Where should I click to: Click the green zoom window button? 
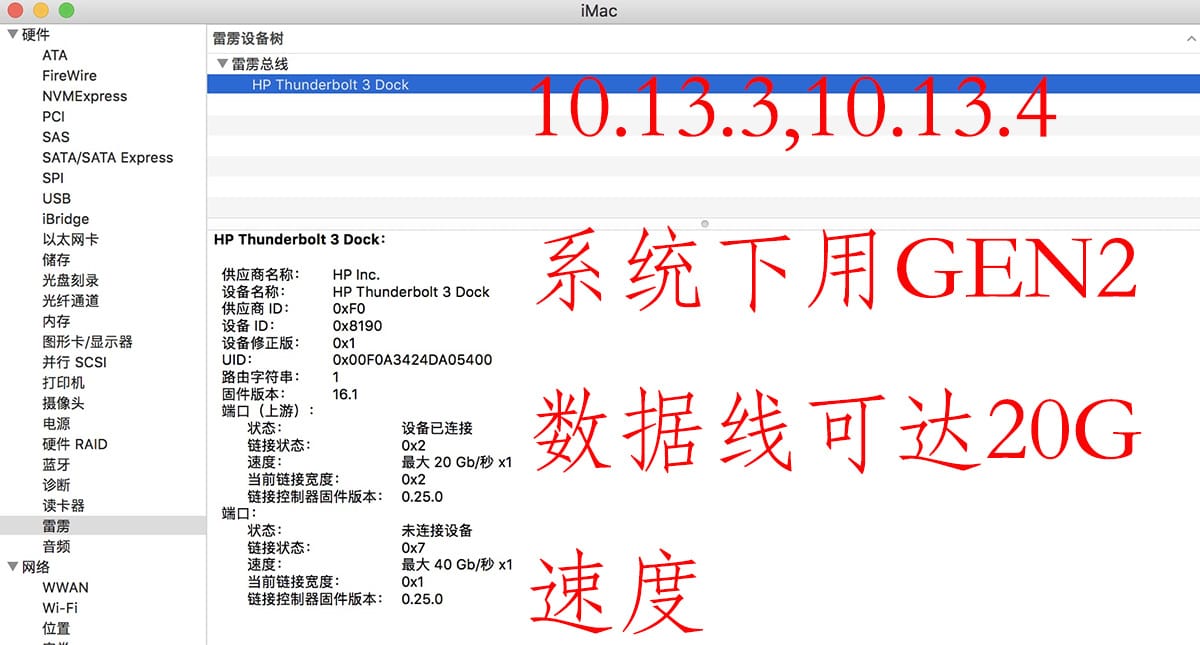pos(66,11)
